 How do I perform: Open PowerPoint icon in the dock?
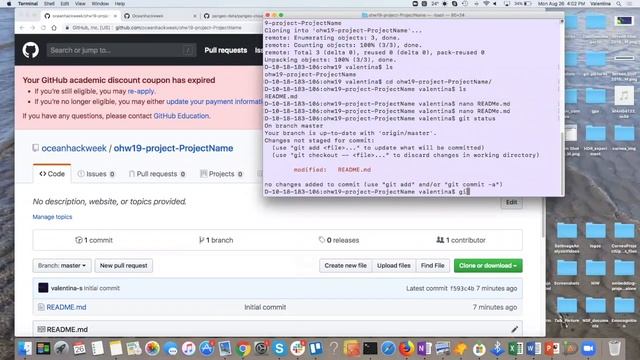552,349
